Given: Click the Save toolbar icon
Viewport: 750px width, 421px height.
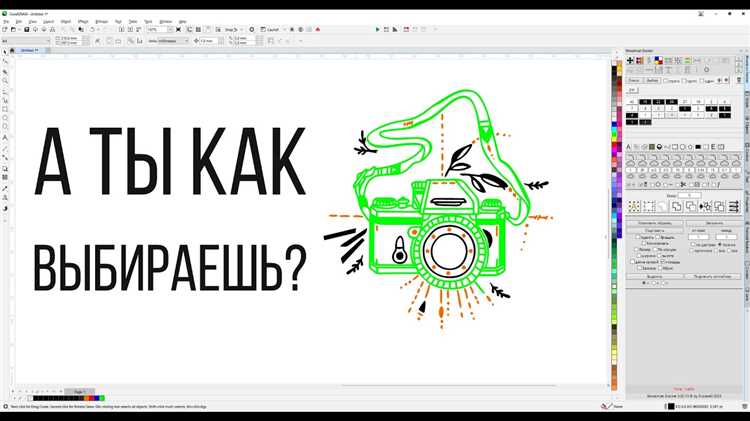Looking at the screenshot, I should click(27, 29).
